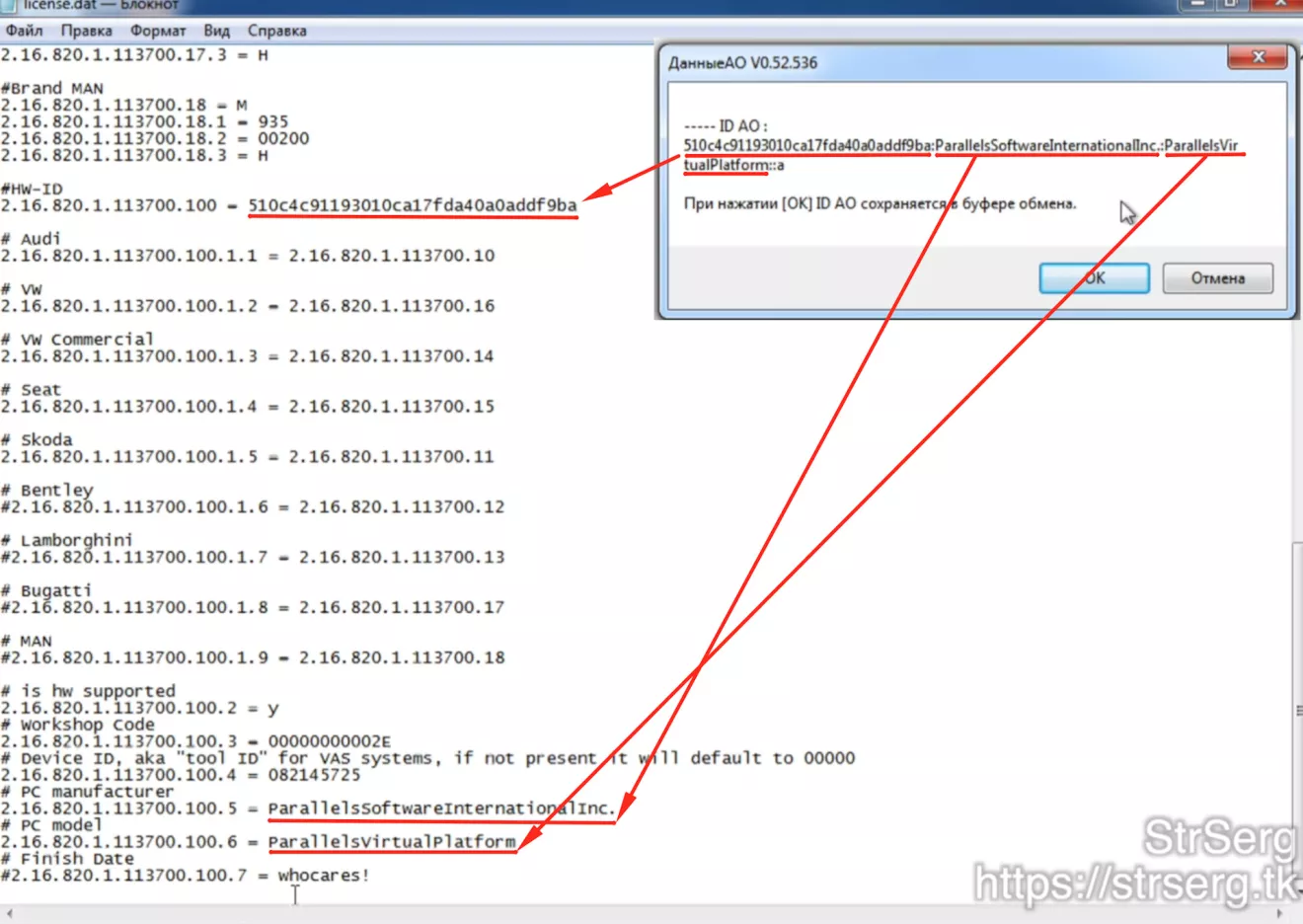Click the '# PC model' line
The height and width of the screenshot is (924, 1303).
point(51,825)
